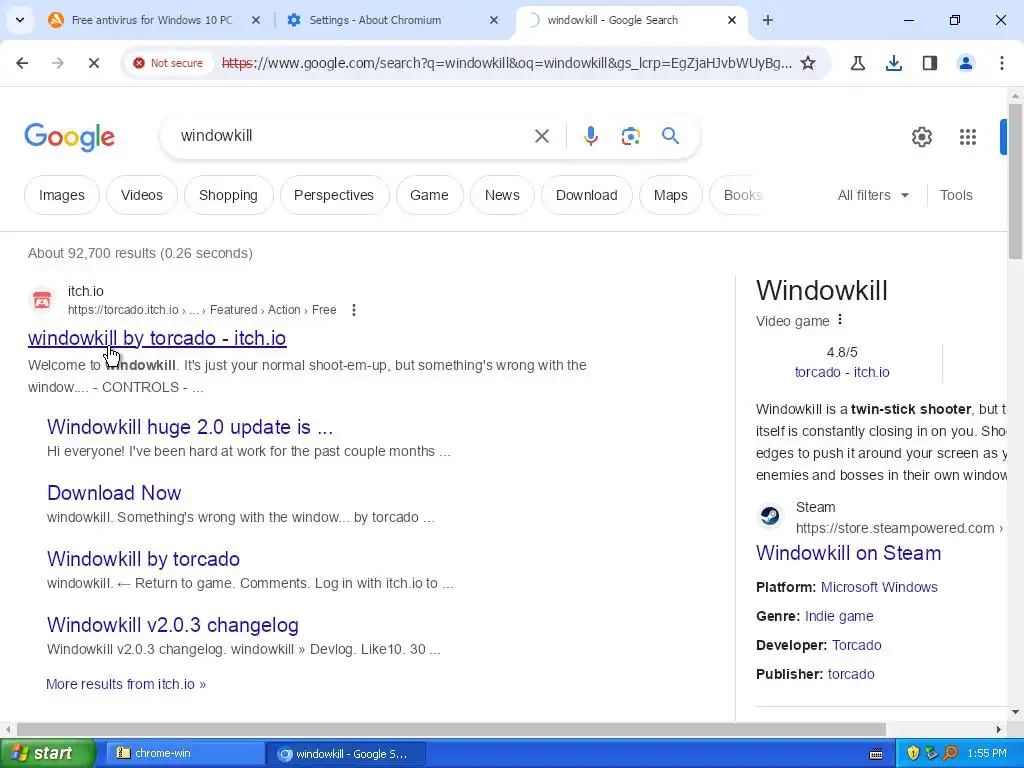The width and height of the screenshot is (1024, 768).
Task: Switch to chrome-win taskbar window
Action: click(183, 753)
